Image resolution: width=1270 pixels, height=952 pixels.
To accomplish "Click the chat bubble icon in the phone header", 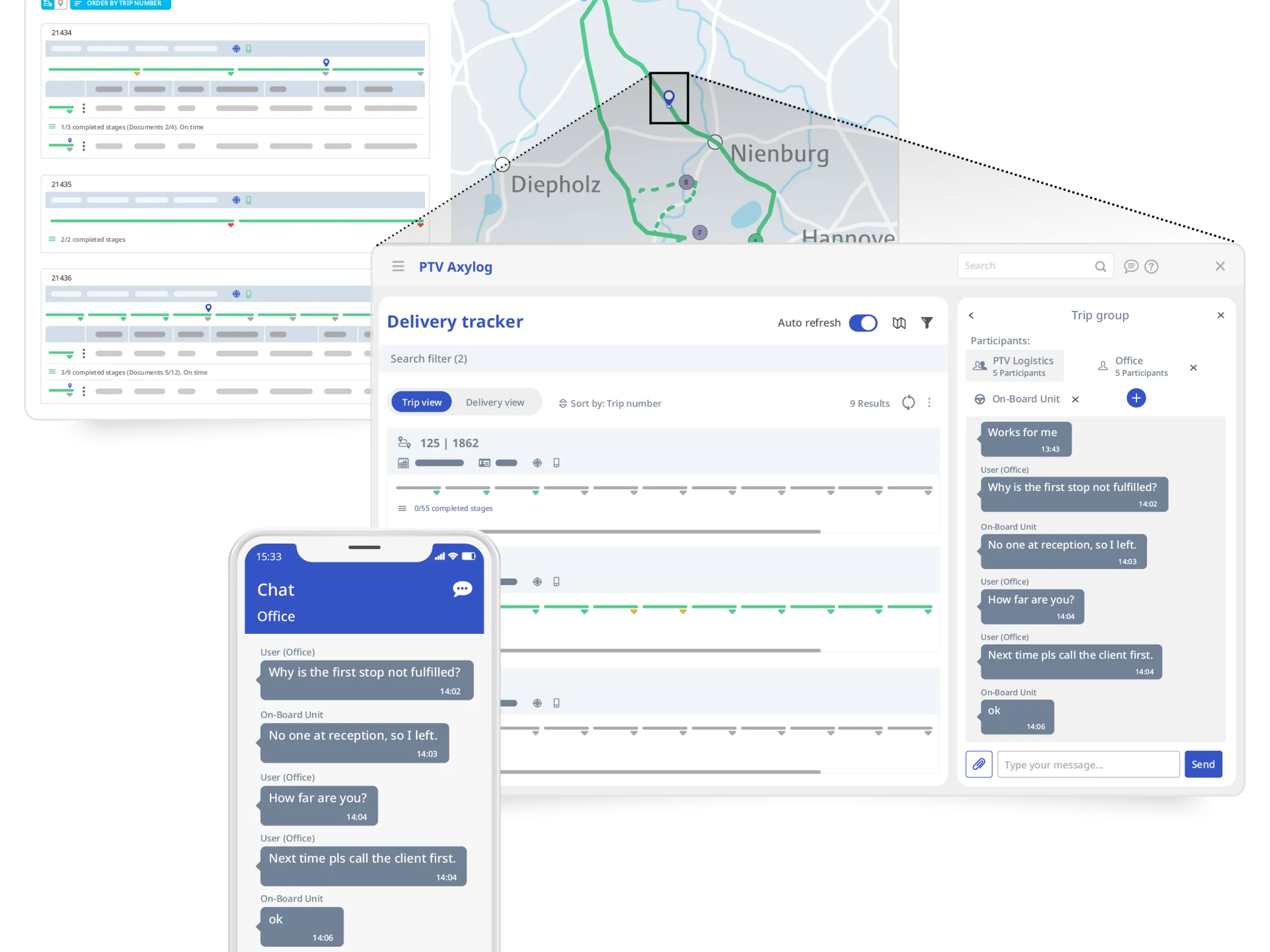I will (462, 589).
